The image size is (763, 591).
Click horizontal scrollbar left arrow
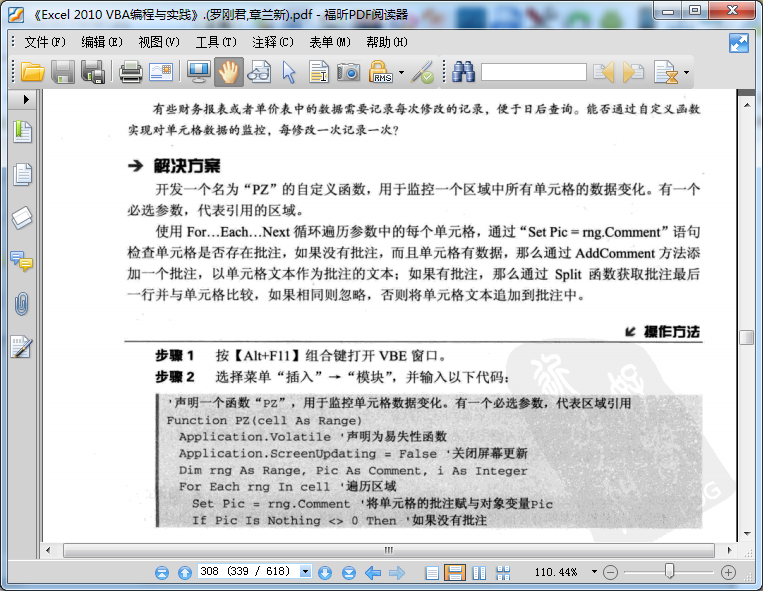[x=48, y=550]
